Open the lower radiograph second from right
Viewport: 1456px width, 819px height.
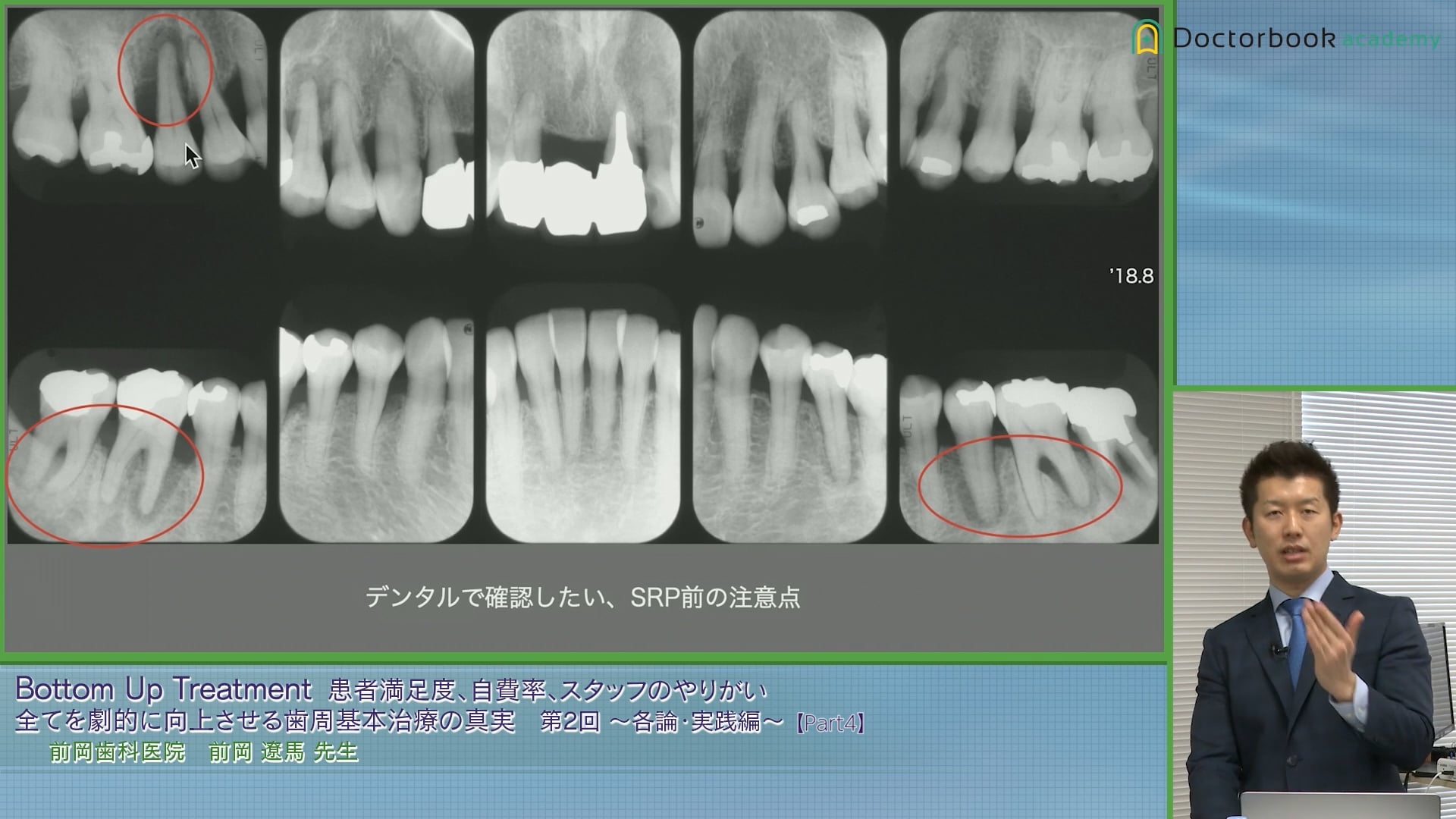[x=789, y=422]
